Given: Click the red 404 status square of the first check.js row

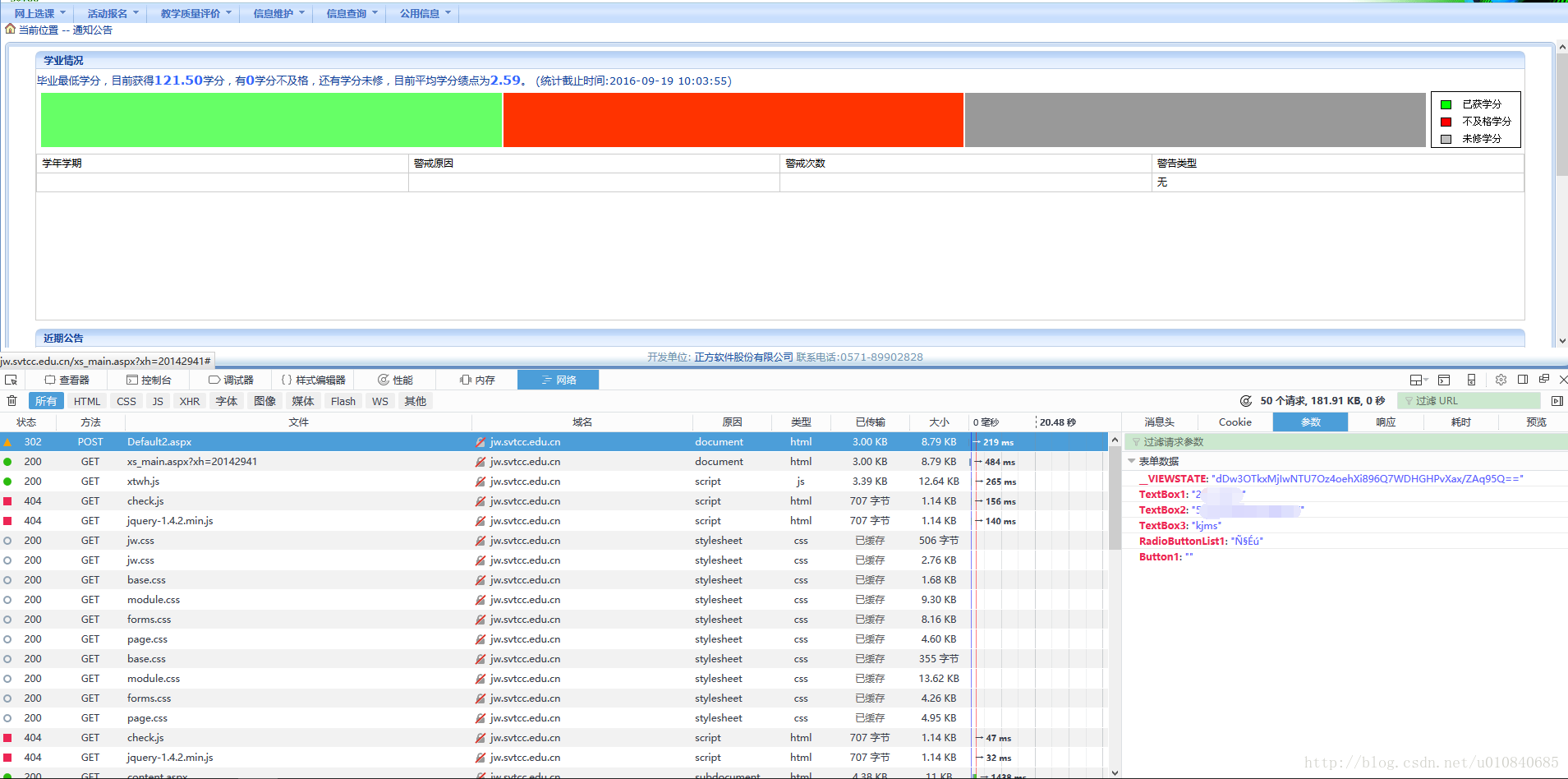Looking at the screenshot, I should [x=7, y=501].
